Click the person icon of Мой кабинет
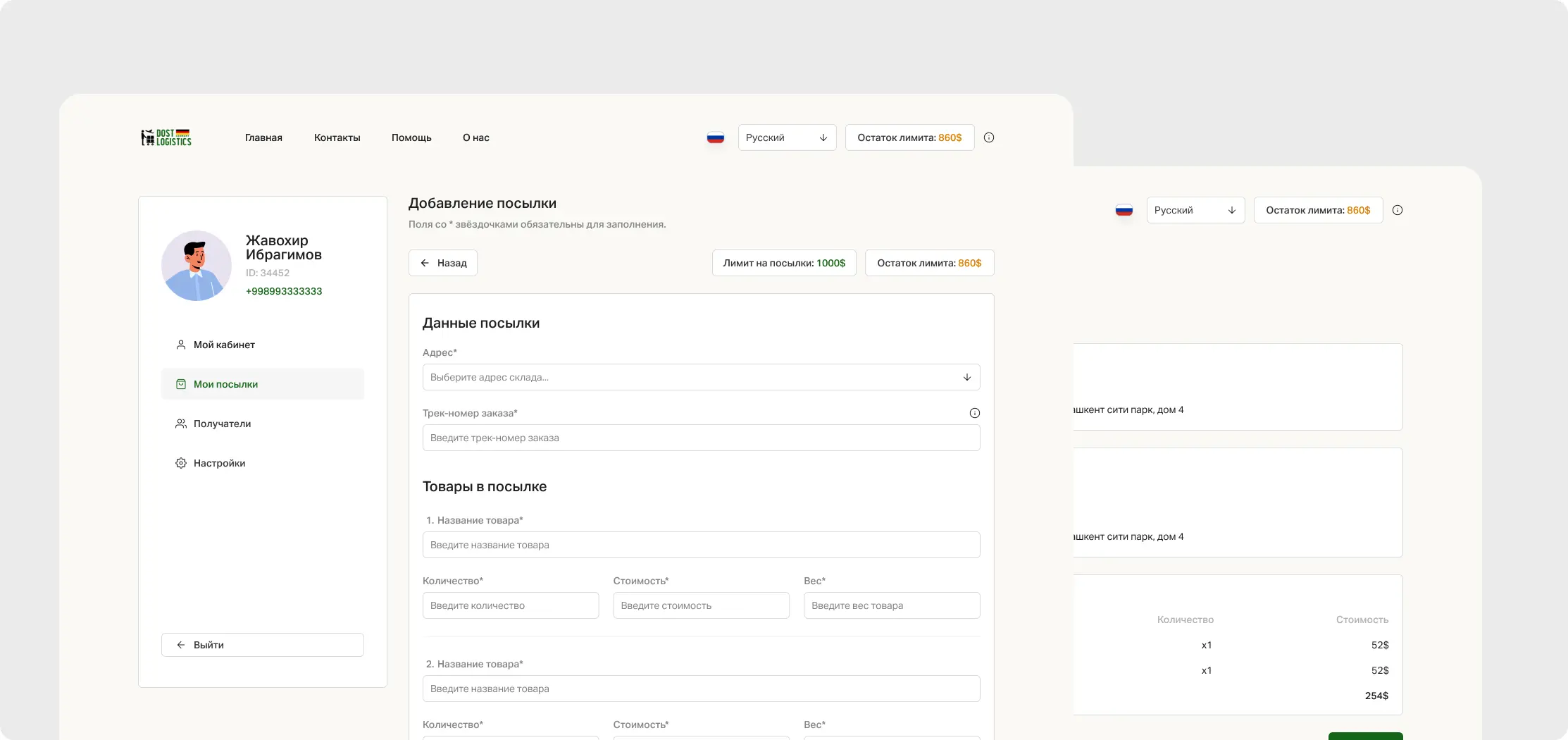Image resolution: width=1568 pixels, height=740 pixels. (181, 345)
